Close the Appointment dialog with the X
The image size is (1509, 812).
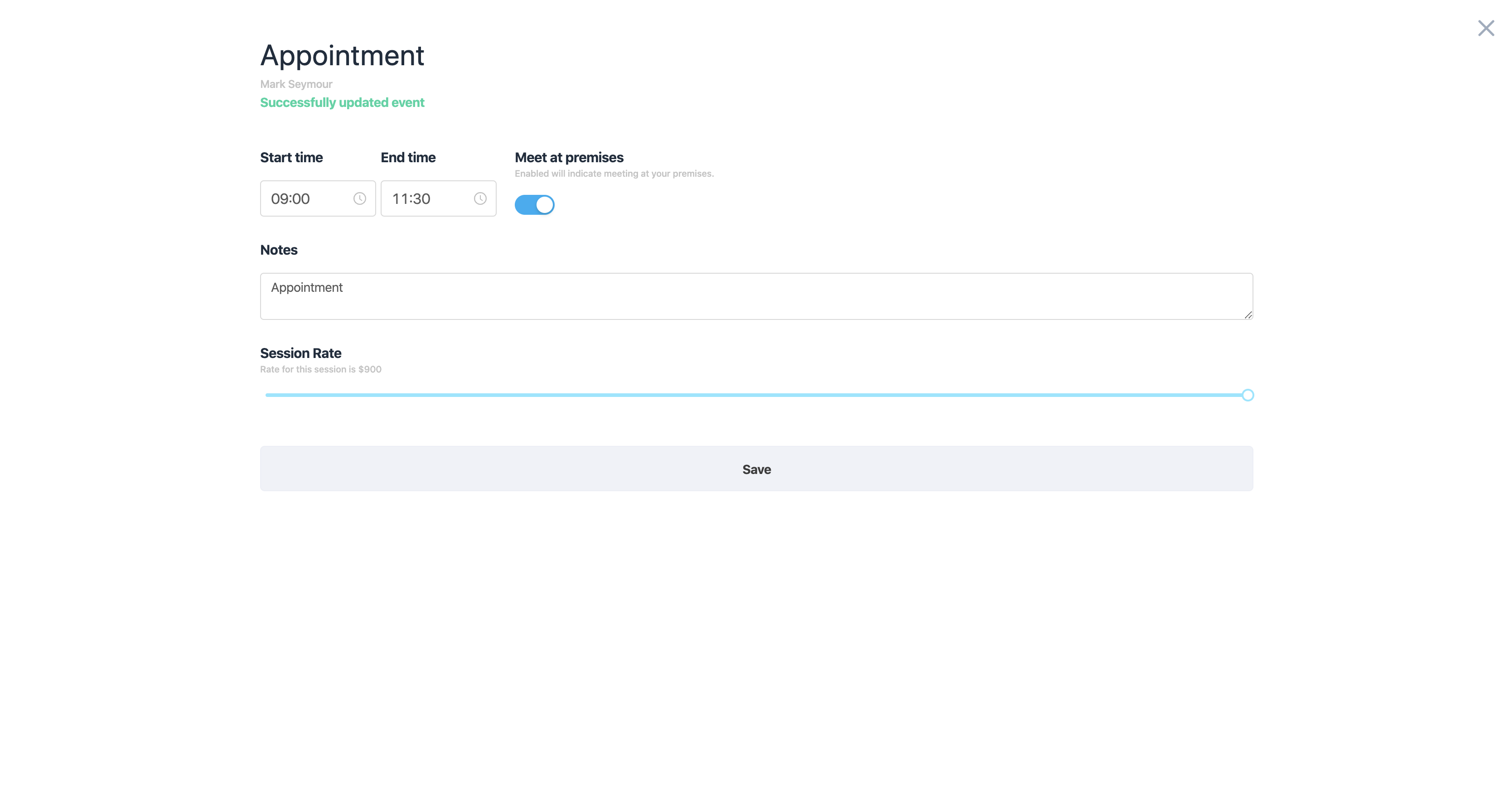click(1485, 28)
